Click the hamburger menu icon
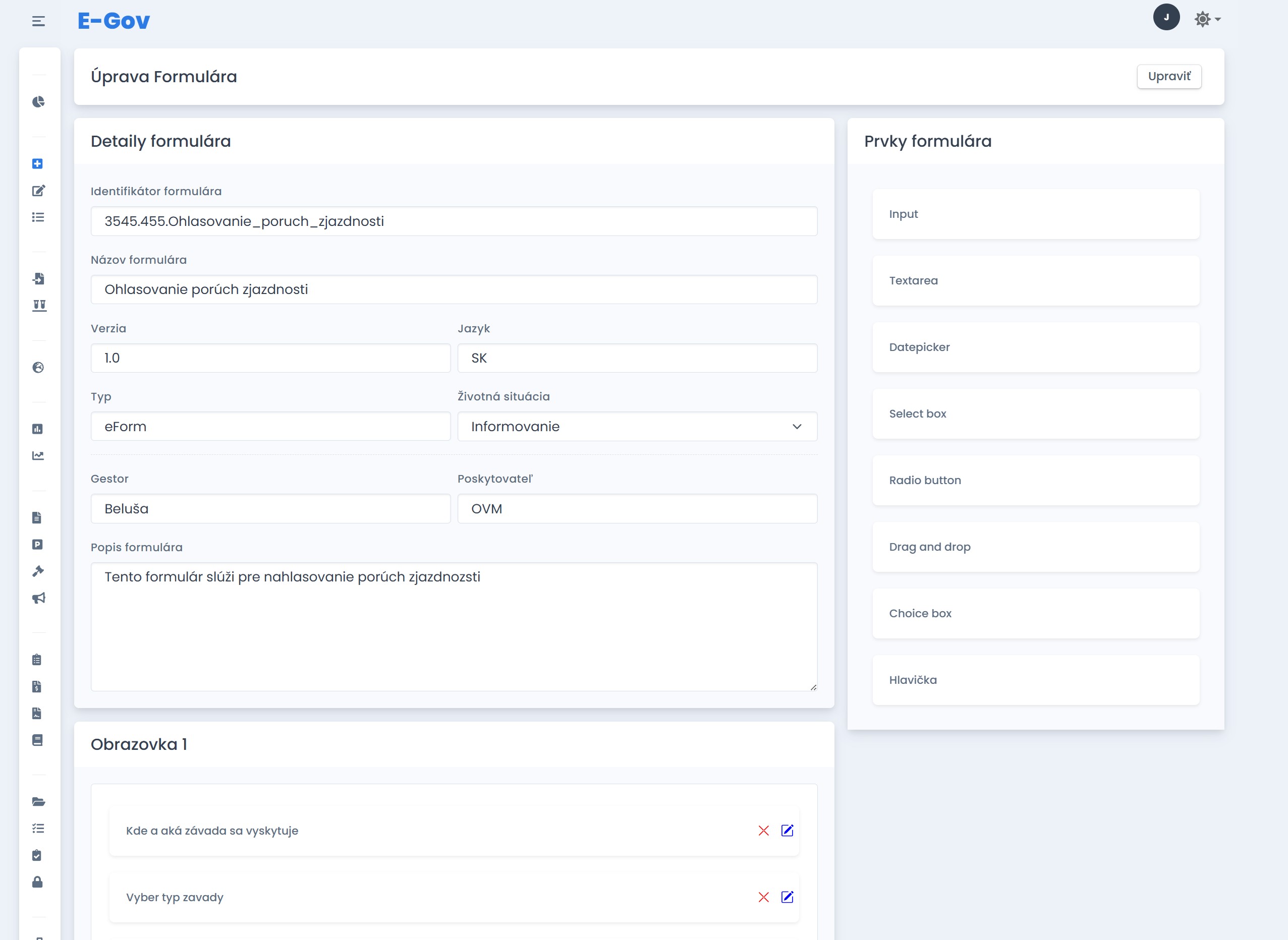This screenshot has width=1288, height=940. 38,21
